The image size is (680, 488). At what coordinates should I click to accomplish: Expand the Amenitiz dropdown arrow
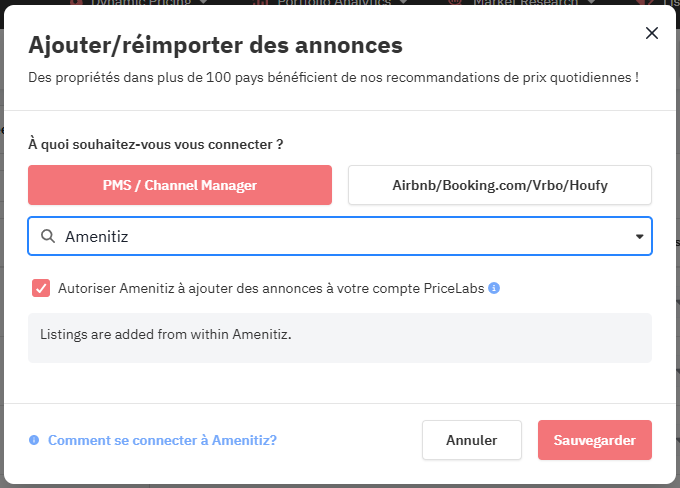[x=639, y=237]
